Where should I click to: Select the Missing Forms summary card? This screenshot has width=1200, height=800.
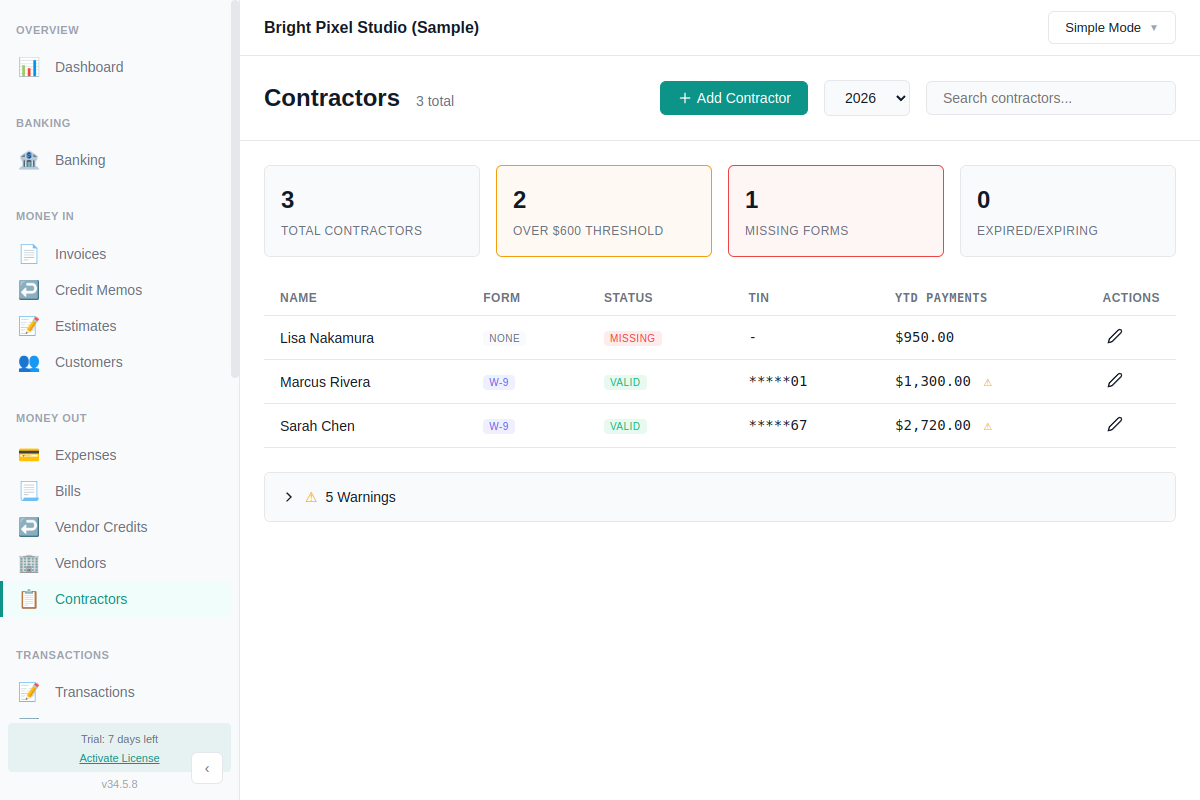click(x=835, y=211)
